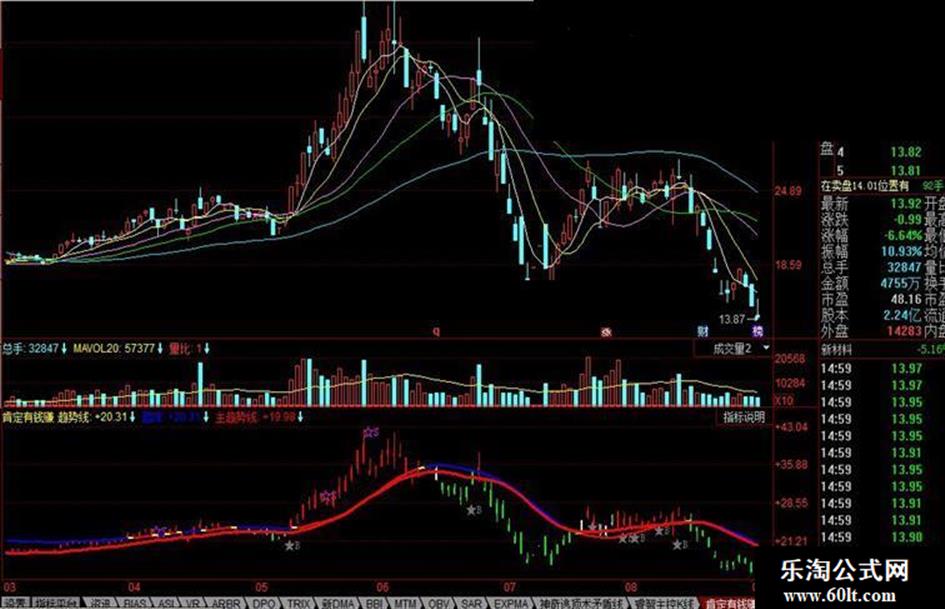Click the 肯定有钱赚 indicator name label
The height and width of the screenshot is (609, 945).
28,417
